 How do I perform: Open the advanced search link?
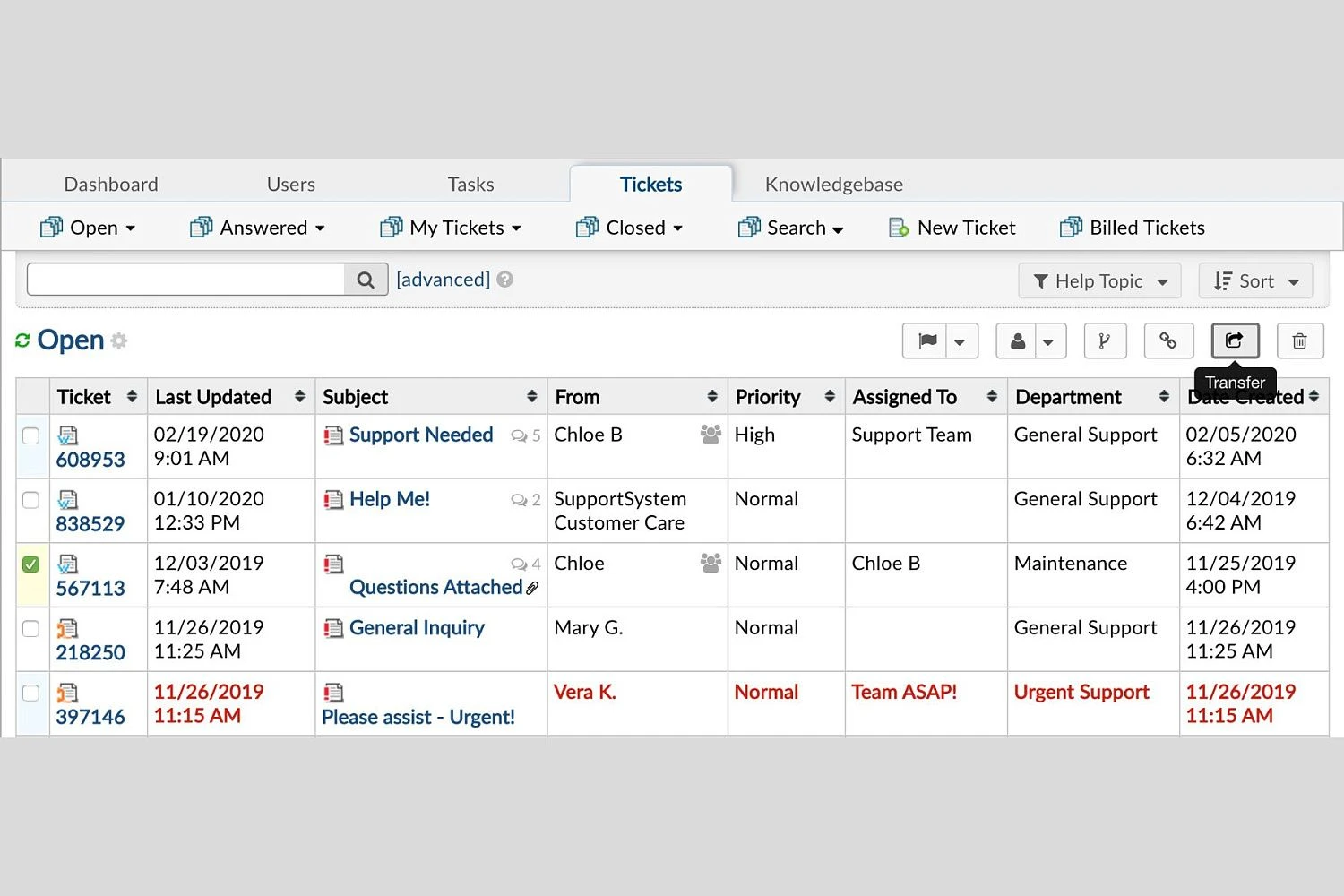[443, 280]
